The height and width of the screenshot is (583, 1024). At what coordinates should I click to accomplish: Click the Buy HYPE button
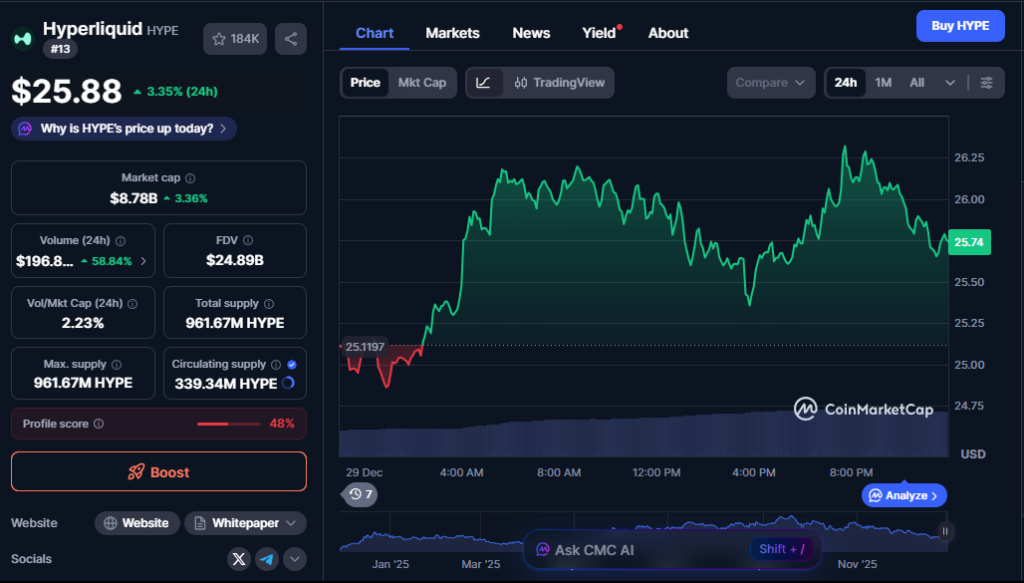click(x=960, y=25)
